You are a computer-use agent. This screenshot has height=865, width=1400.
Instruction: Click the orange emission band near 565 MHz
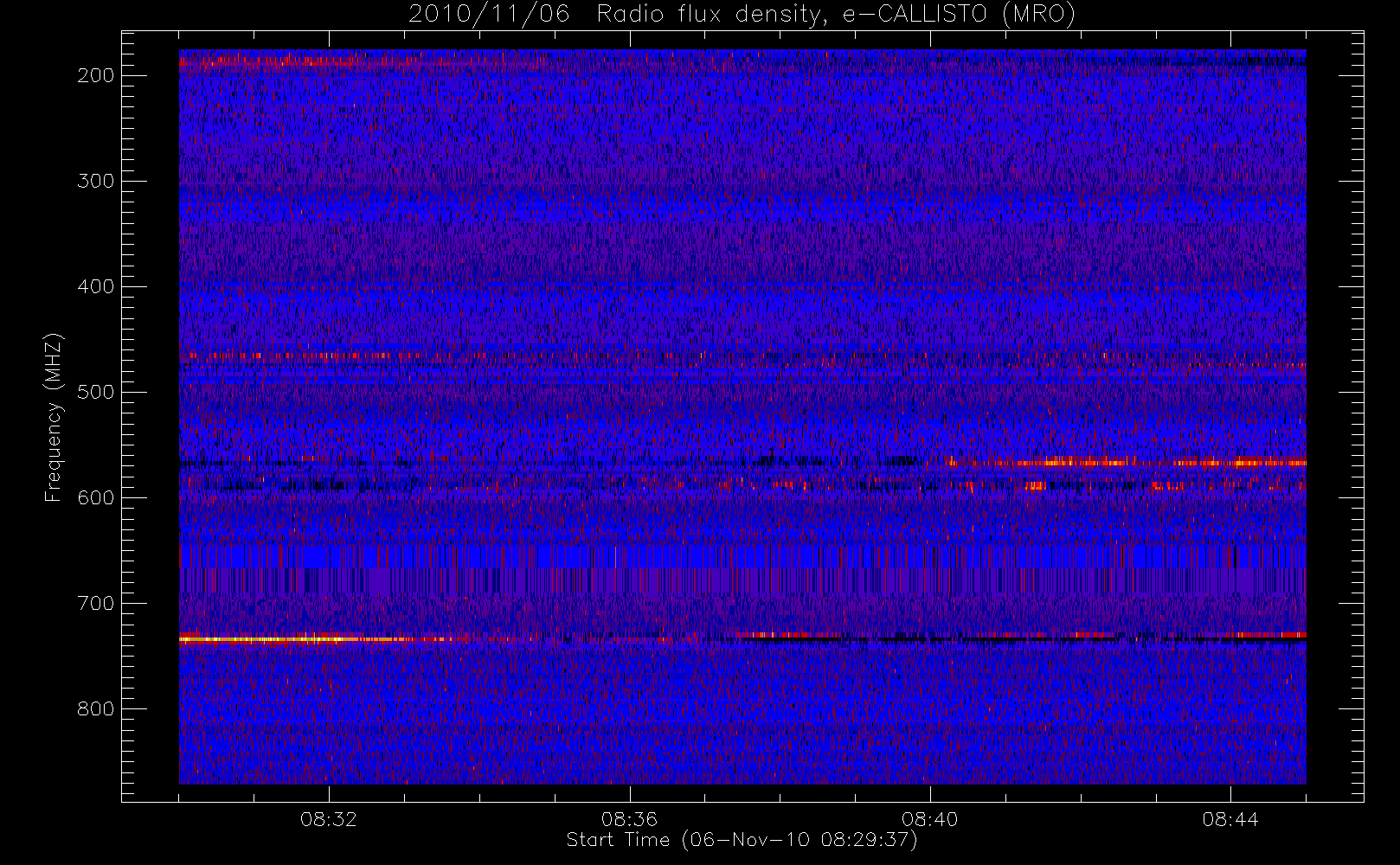[x=1125, y=463]
